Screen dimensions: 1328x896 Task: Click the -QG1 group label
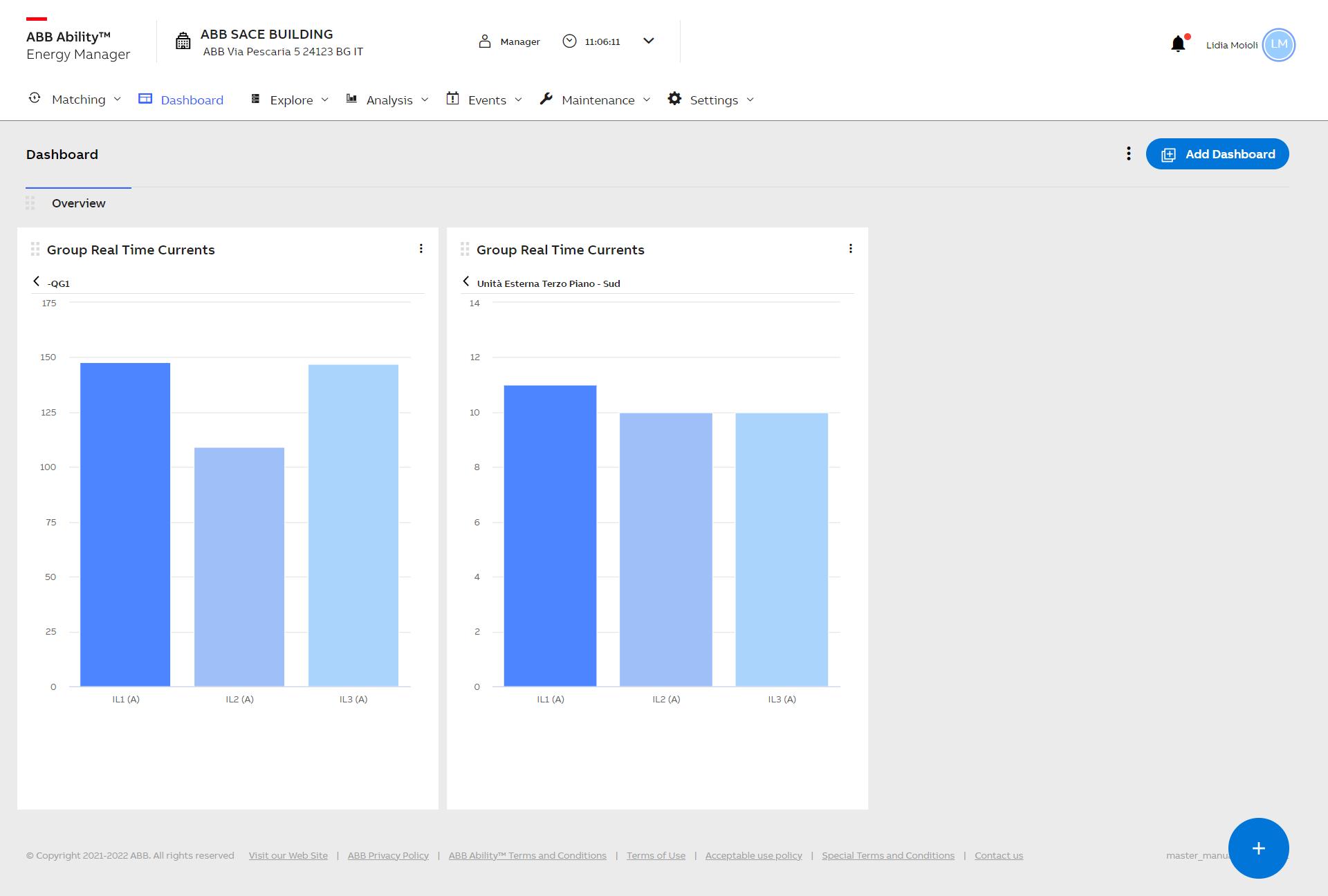(59, 283)
